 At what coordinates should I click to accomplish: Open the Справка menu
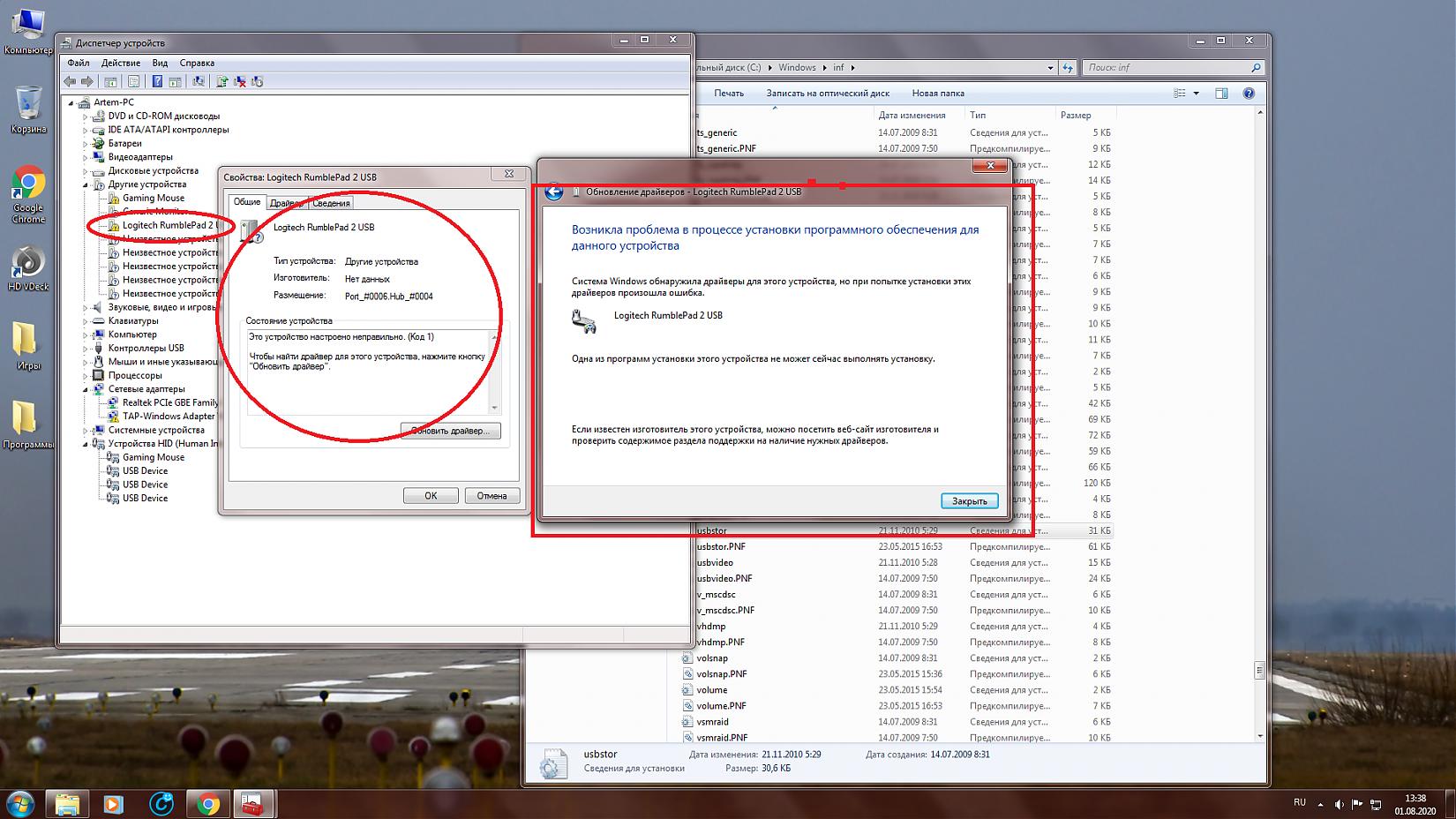coord(197,63)
